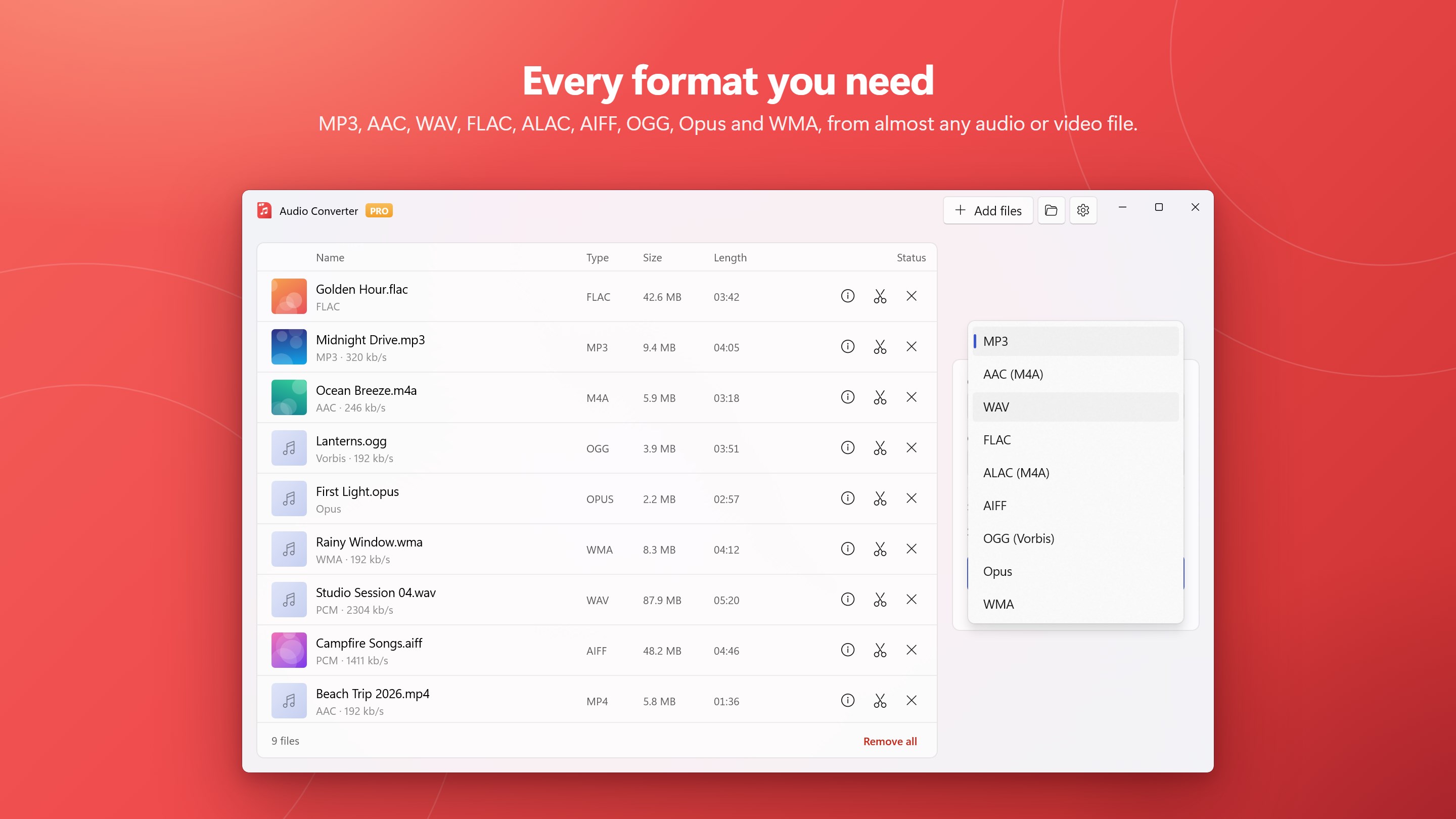Screen dimensions: 1456x819
Task: View info of Ocean Breeze.m4a
Action: [x=847, y=397]
